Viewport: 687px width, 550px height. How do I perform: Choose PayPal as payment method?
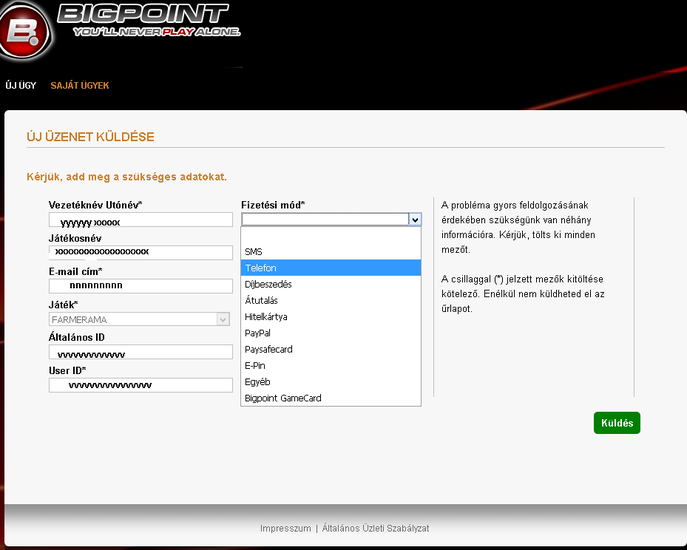258,333
